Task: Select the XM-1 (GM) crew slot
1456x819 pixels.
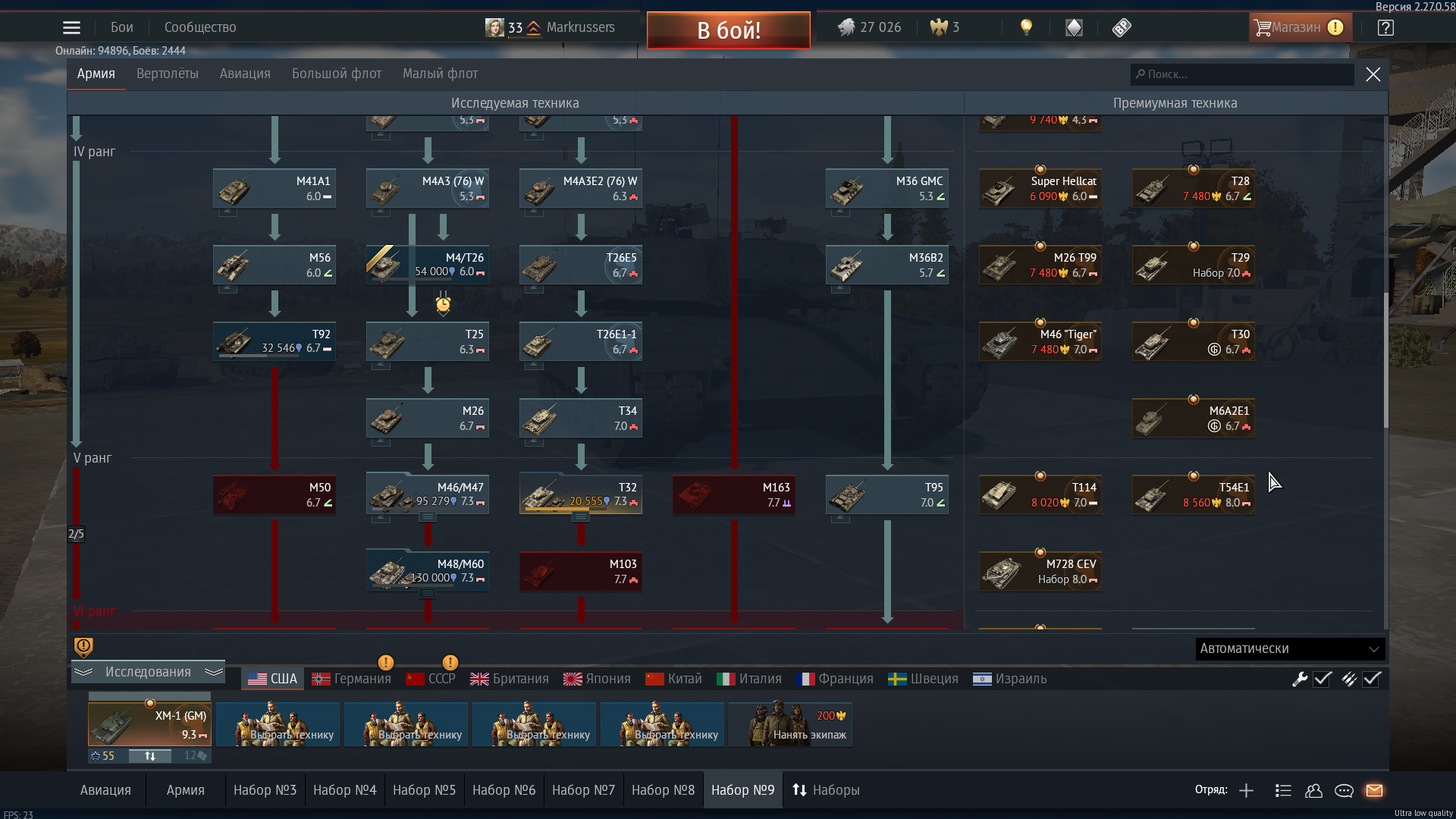Action: click(149, 724)
